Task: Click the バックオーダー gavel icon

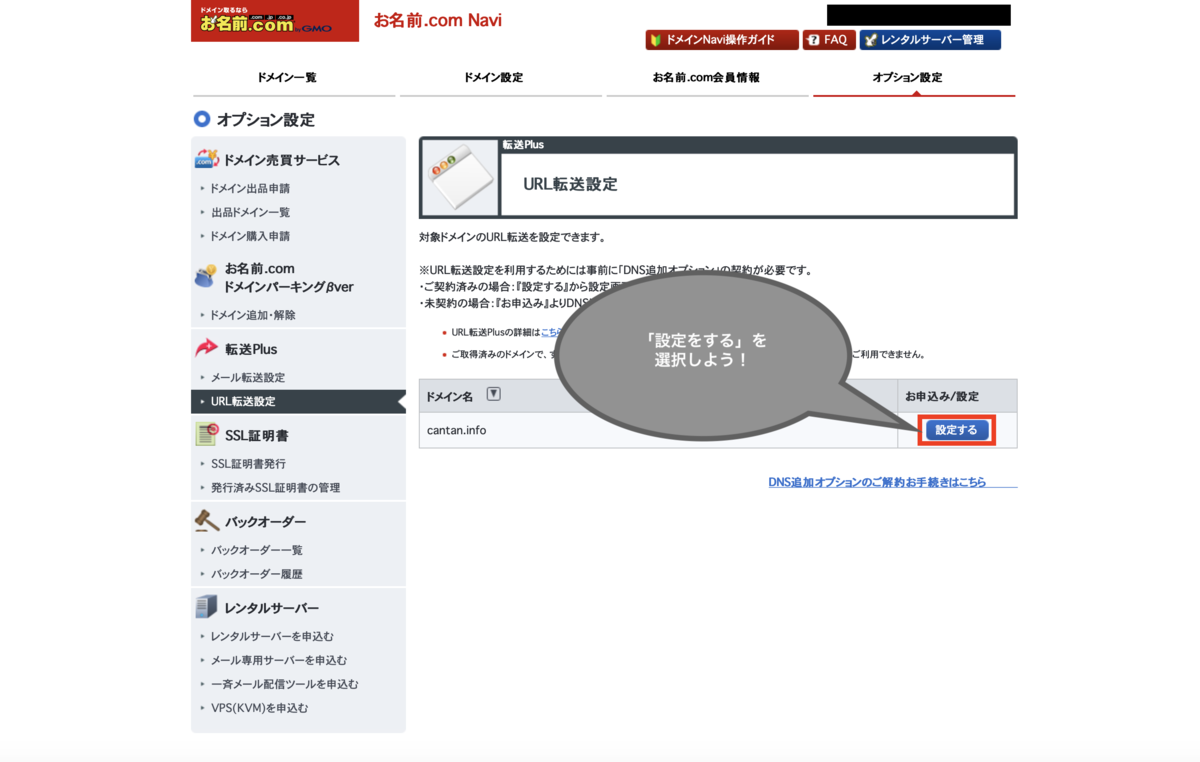Action: coord(206,521)
